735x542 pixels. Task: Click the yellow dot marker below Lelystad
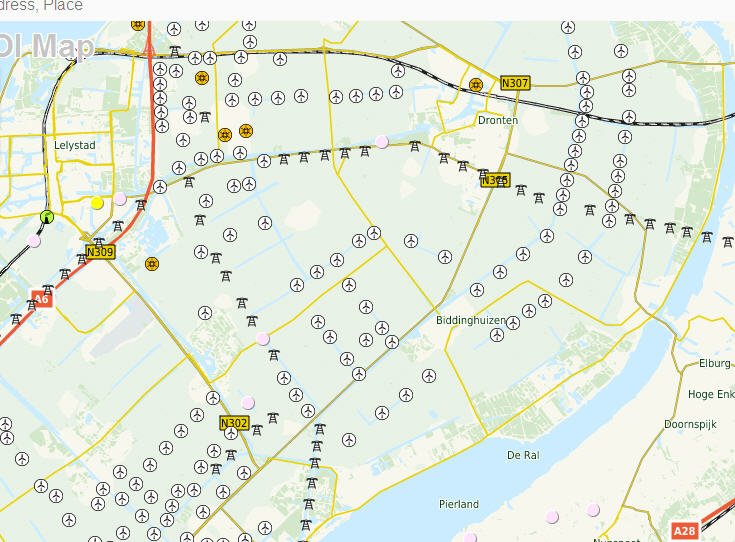(97, 203)
